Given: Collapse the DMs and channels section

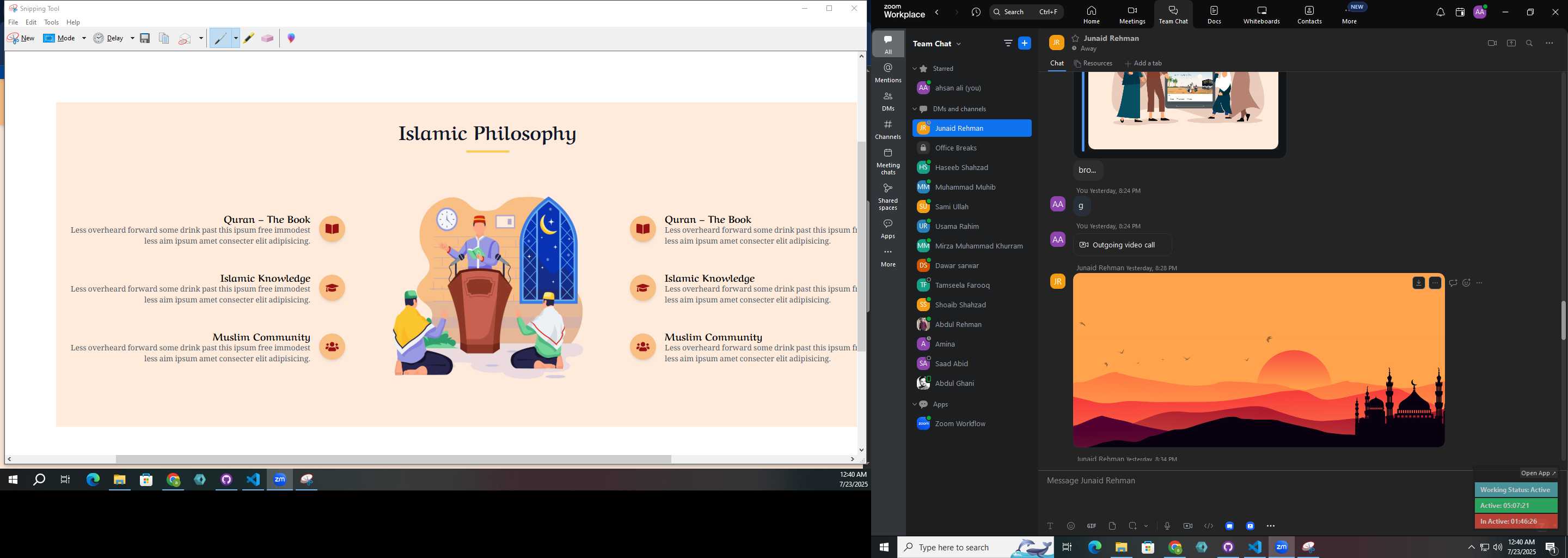Looking at the screenshot, I should click(x=914, y=109).
